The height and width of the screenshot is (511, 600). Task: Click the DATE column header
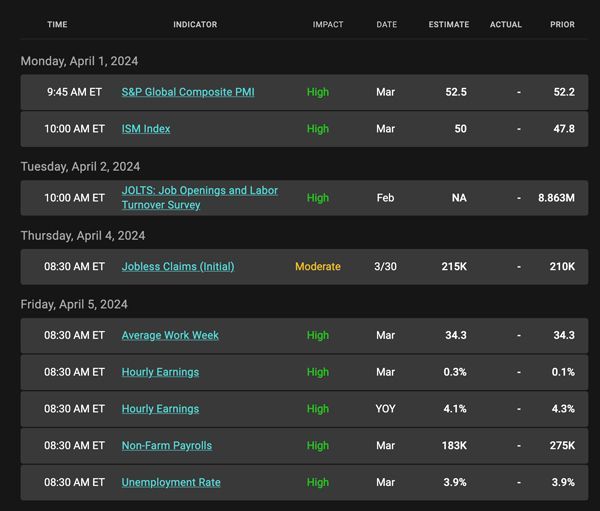(386, 24)
